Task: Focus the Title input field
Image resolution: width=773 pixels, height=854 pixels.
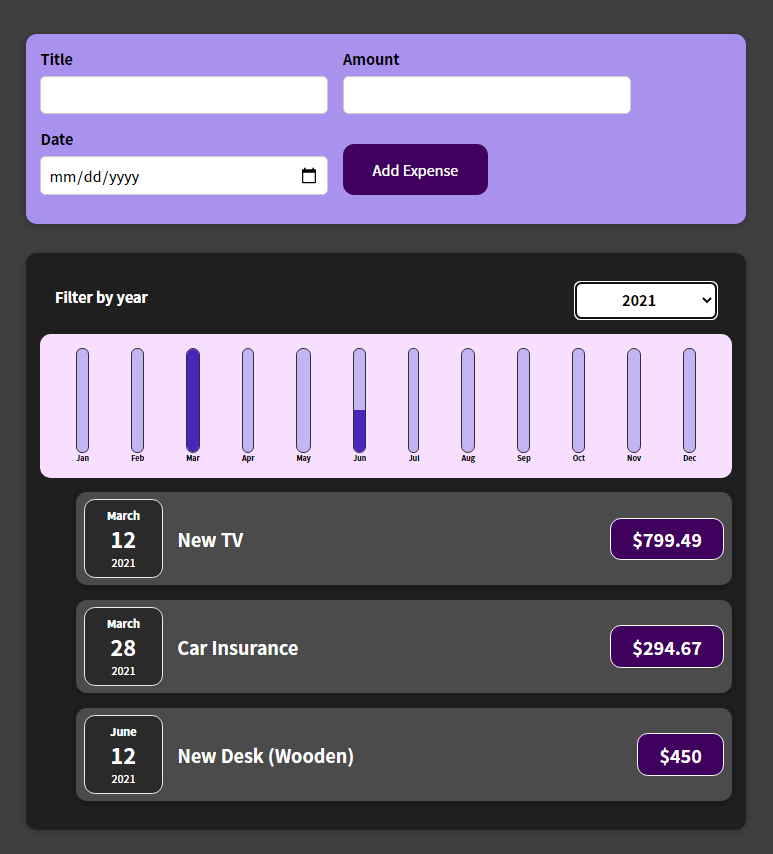Action: click(x=183, y=95)
